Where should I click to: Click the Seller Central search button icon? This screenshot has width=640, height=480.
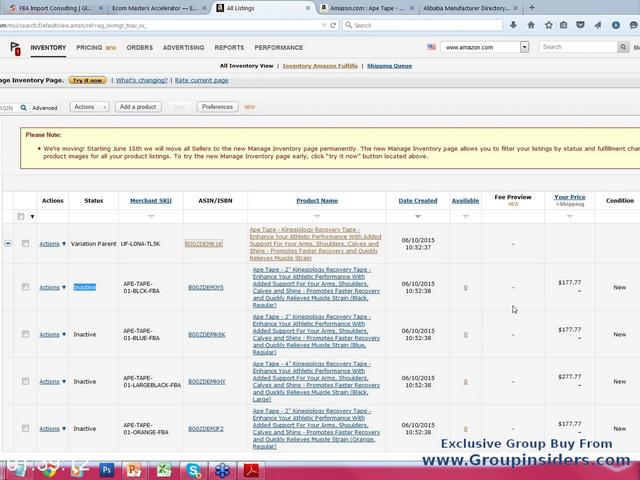click(x=623, y=47)
